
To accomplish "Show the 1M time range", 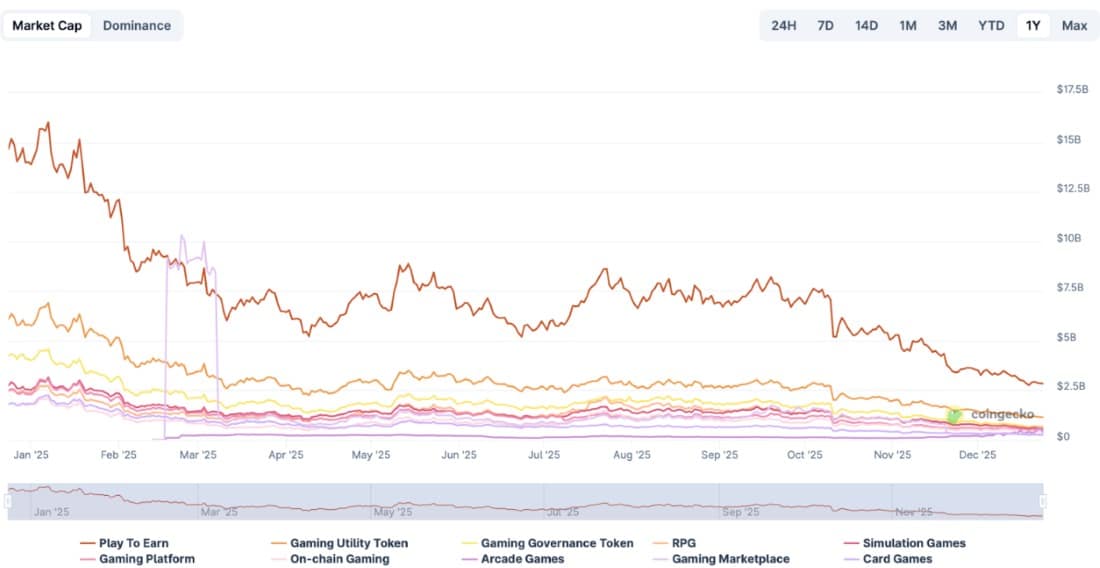I will tap(907, 25).
